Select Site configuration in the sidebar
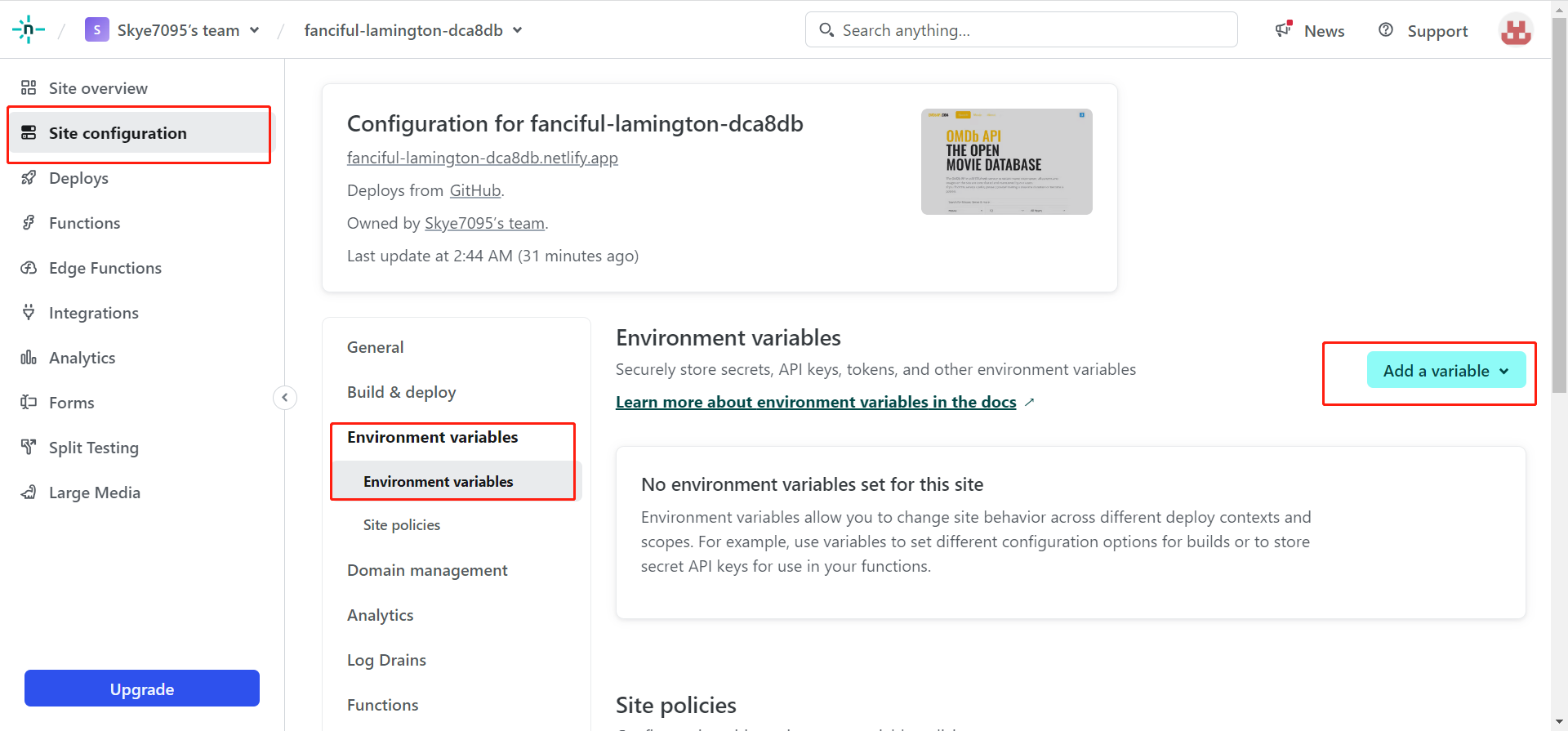Viewport: 1568px width, 731px height. 142,133
